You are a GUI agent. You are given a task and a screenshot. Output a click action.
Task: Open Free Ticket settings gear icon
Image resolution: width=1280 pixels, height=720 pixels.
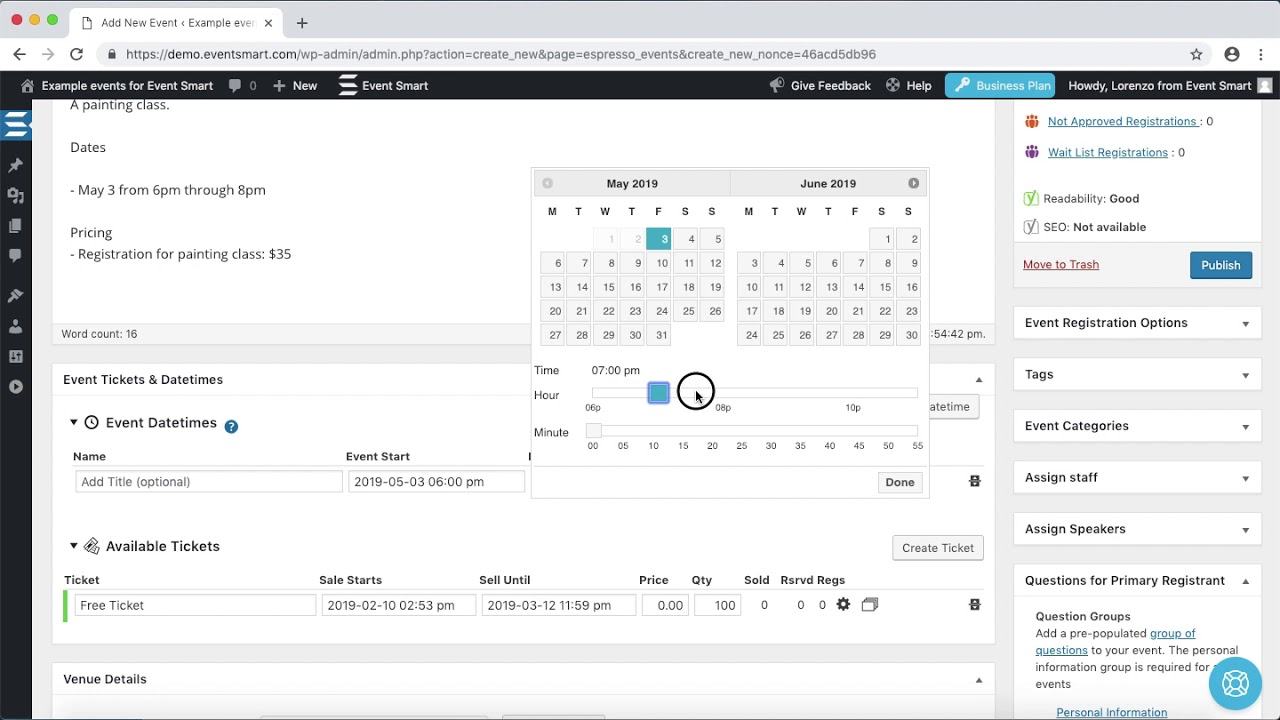[x=843, y=605]
